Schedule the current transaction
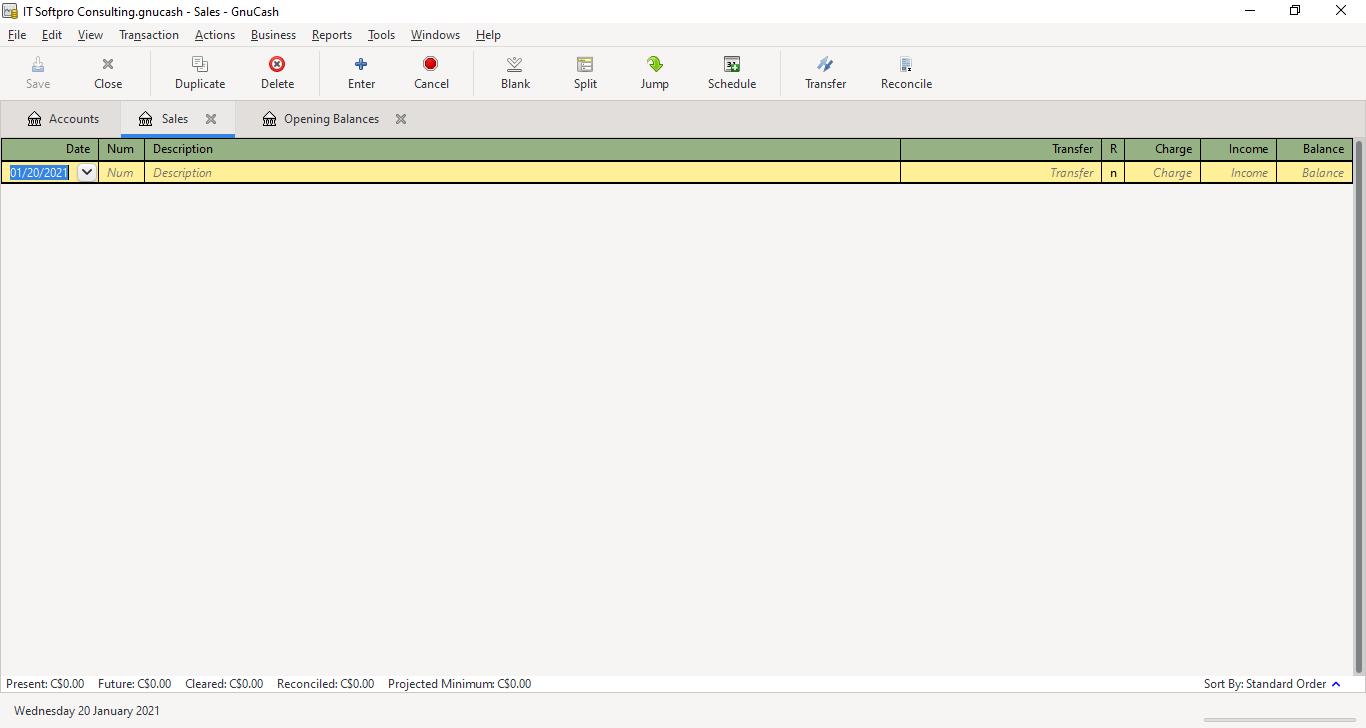 click(x=731, y=72)
